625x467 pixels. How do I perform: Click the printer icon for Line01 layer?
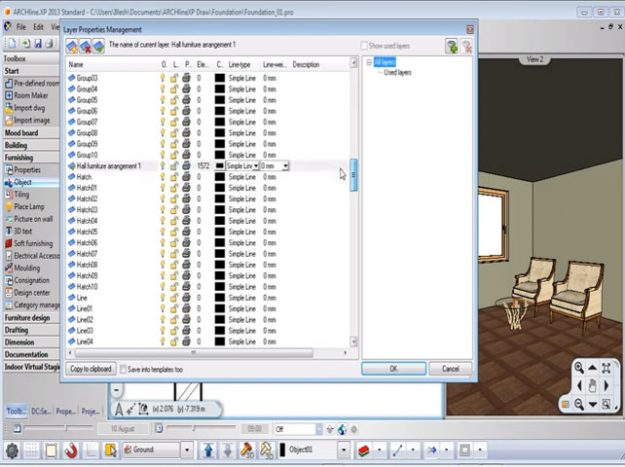pos(187,309)
